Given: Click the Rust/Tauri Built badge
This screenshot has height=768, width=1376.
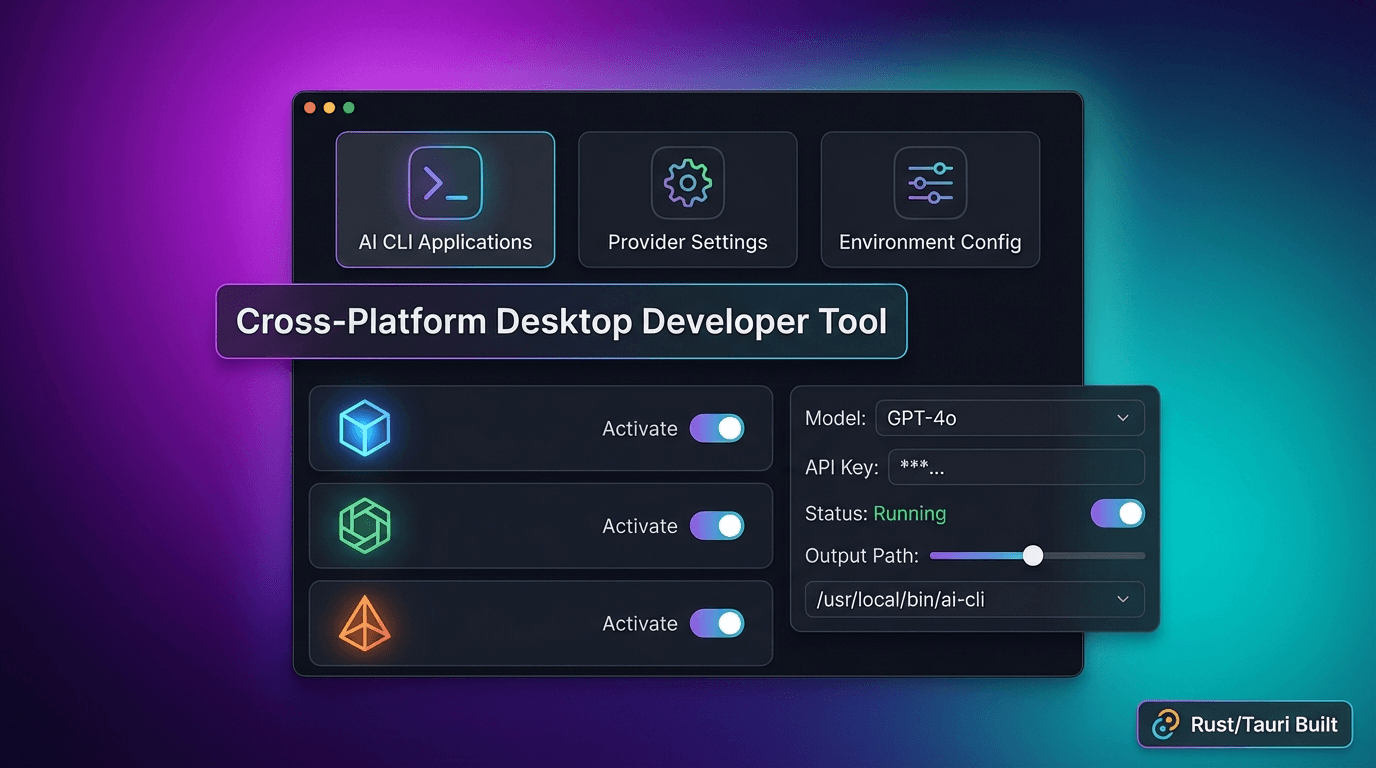Looking at the screenshot, I should click(1245, 725).
